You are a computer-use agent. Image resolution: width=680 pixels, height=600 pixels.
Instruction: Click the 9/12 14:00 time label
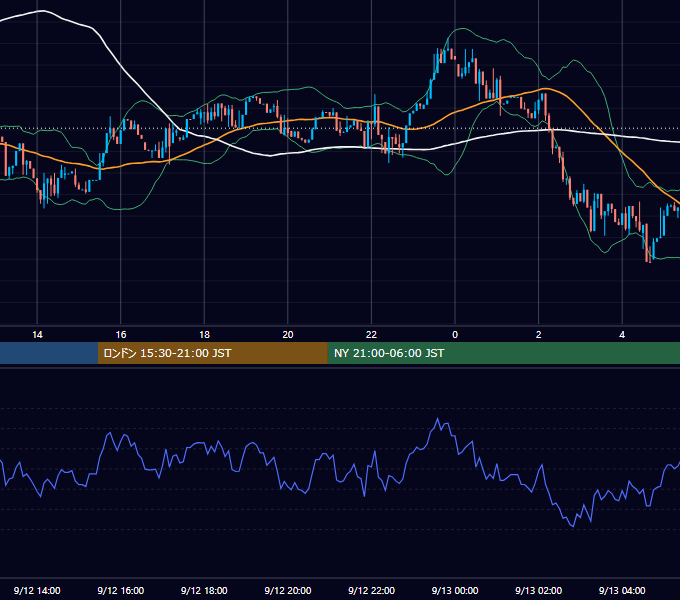[x=37, y=590]
